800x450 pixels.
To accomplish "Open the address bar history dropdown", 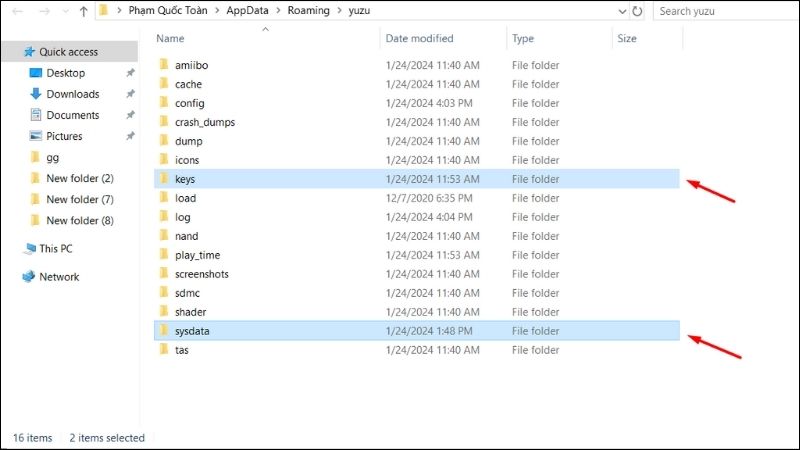I will pyautogui.click(x=622, y=11).
